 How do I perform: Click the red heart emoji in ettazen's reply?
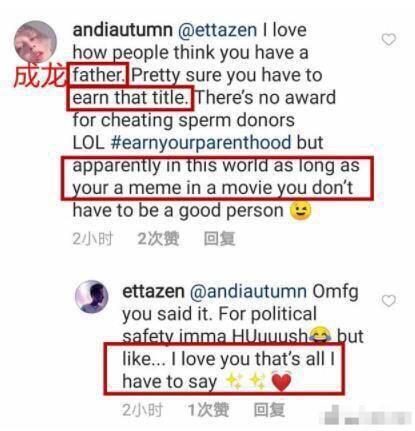pos(282,382)
